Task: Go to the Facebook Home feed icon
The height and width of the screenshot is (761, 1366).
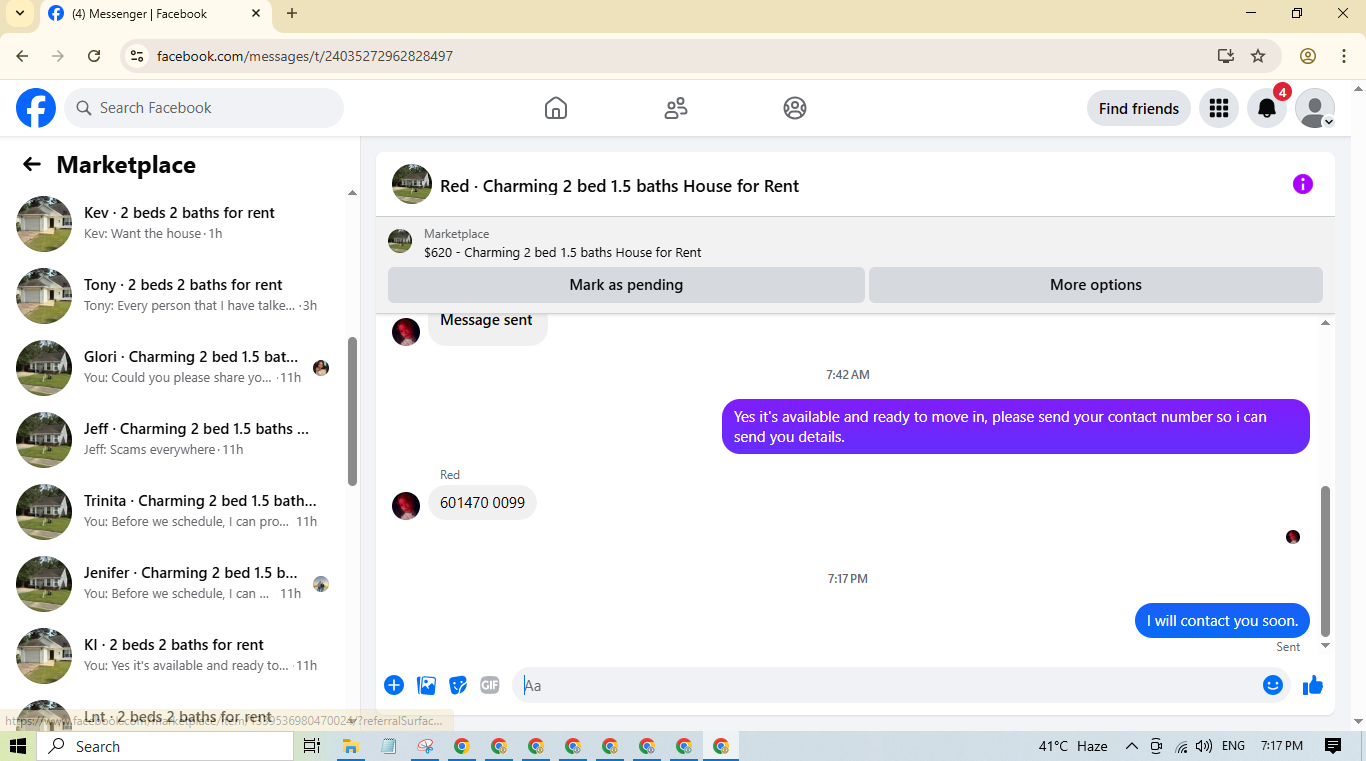Action: [x=556, y=108]
